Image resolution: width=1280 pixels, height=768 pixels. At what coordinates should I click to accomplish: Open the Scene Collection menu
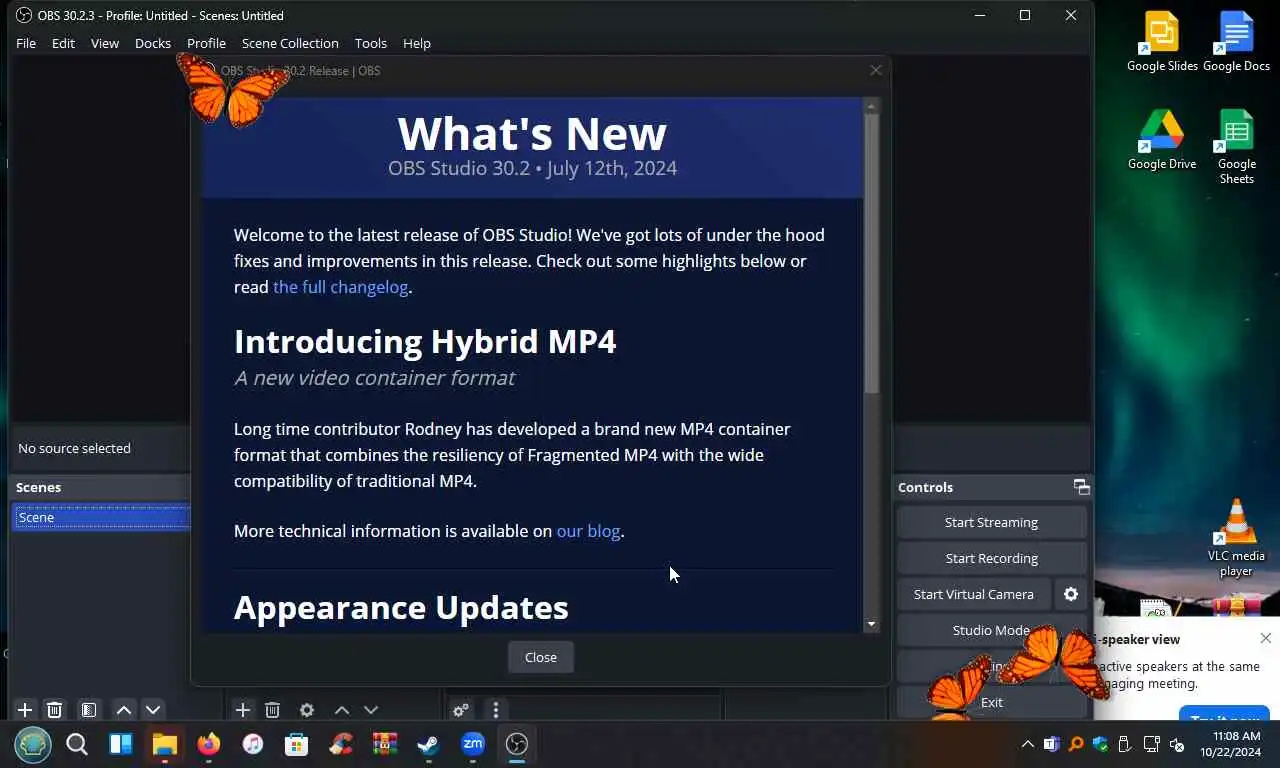tap(290, 43)
